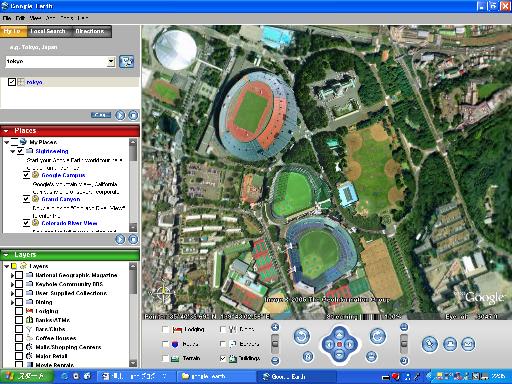This screenshot has height=384, width=512.
Task: Expand the Keyhole Community BBS layer
Action: tap(12, 284)
